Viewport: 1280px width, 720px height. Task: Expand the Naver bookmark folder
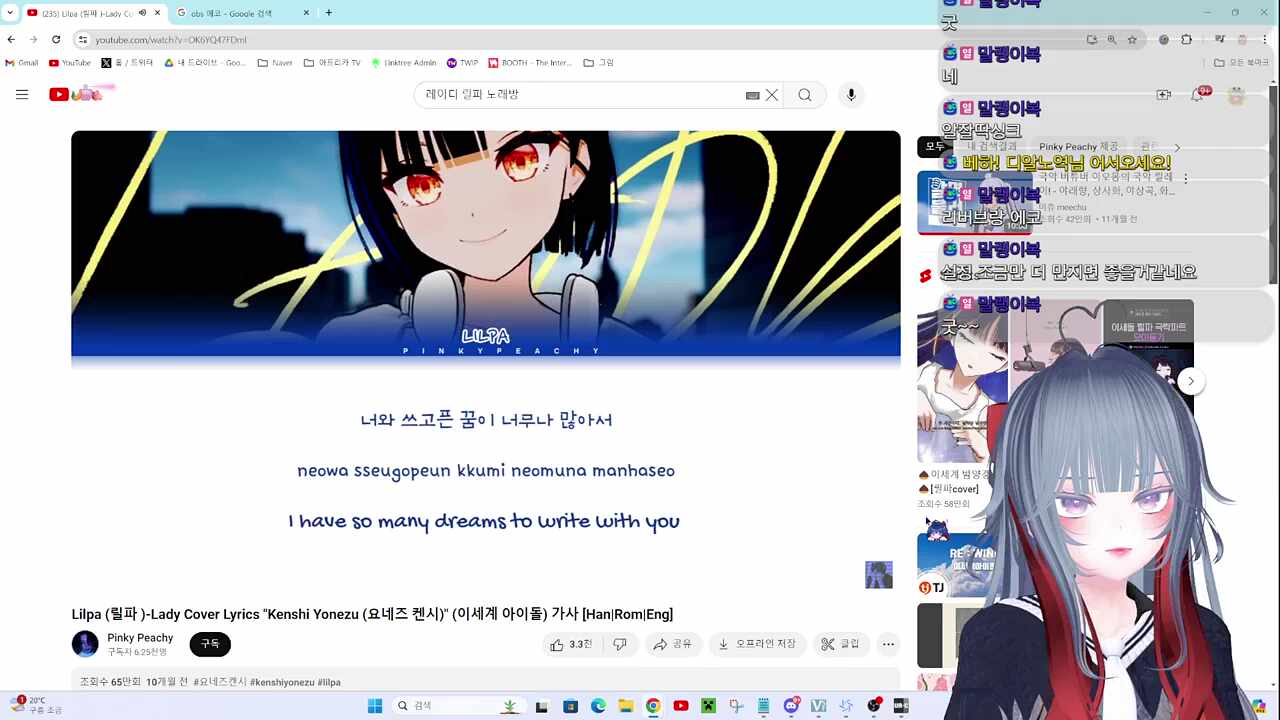coord(275,63)
